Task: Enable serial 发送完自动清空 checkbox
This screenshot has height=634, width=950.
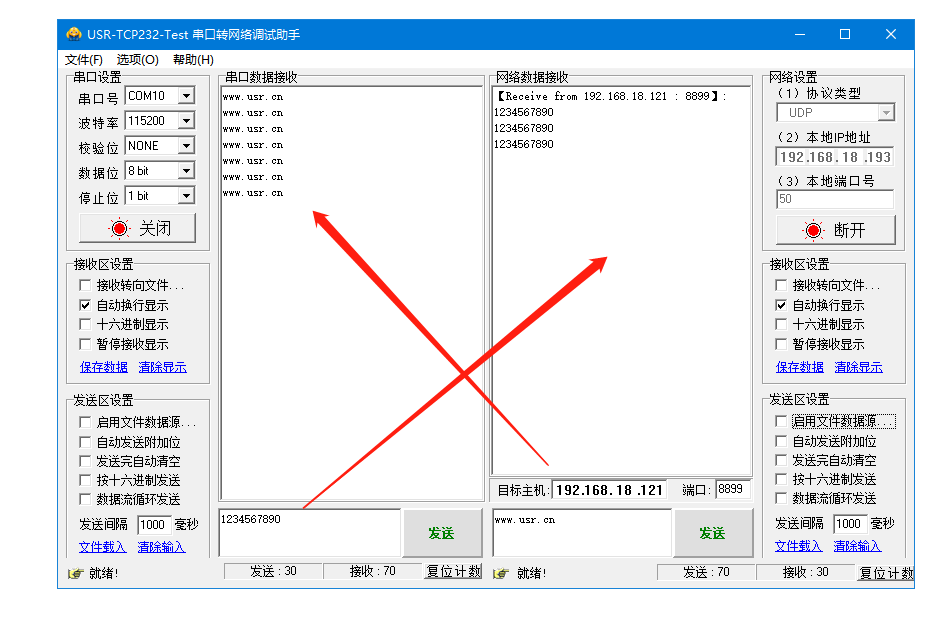Action: (85, 461)
